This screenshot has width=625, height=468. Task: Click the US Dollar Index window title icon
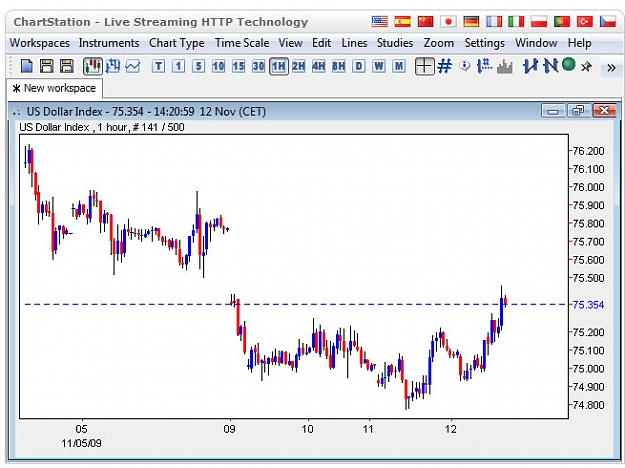click(16, 112)
